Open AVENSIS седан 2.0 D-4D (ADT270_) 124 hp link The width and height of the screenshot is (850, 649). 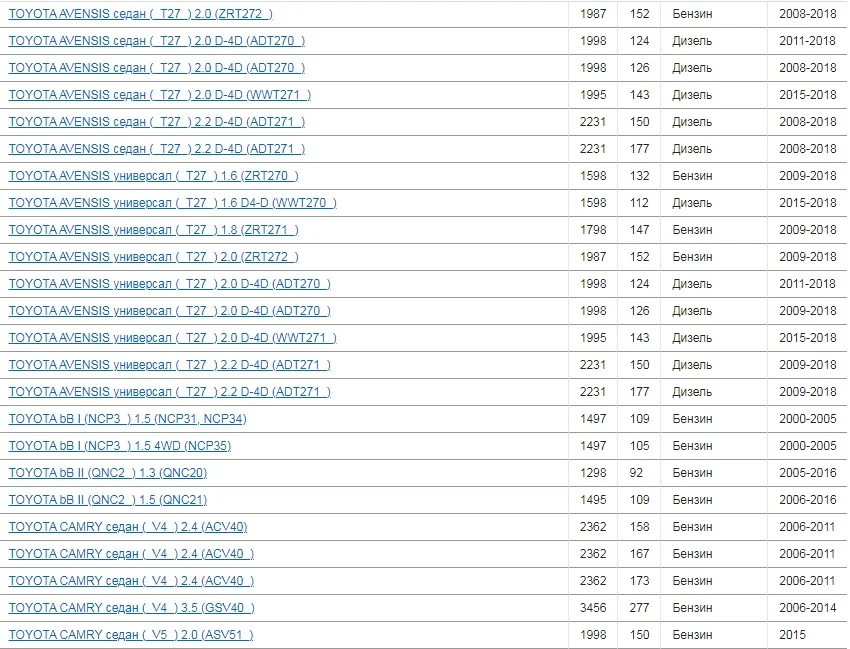157,41
